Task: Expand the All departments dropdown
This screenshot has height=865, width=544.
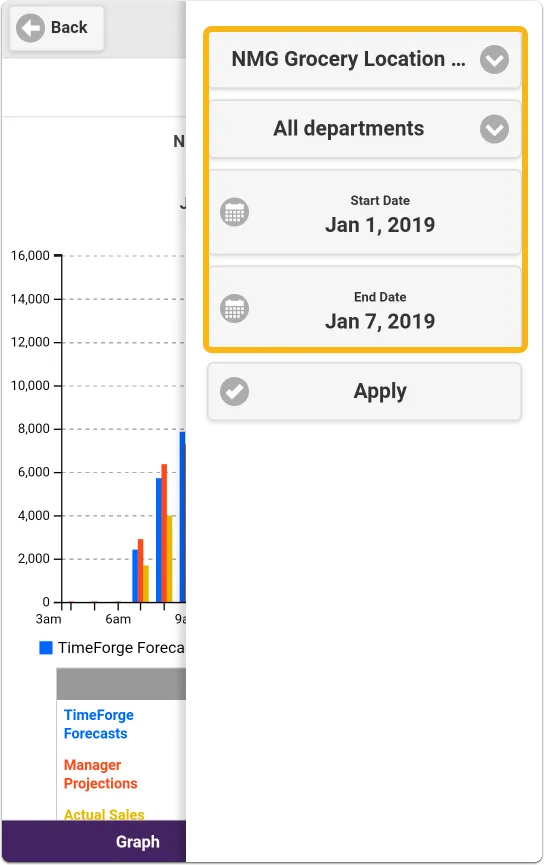Action: coord(365,129)
